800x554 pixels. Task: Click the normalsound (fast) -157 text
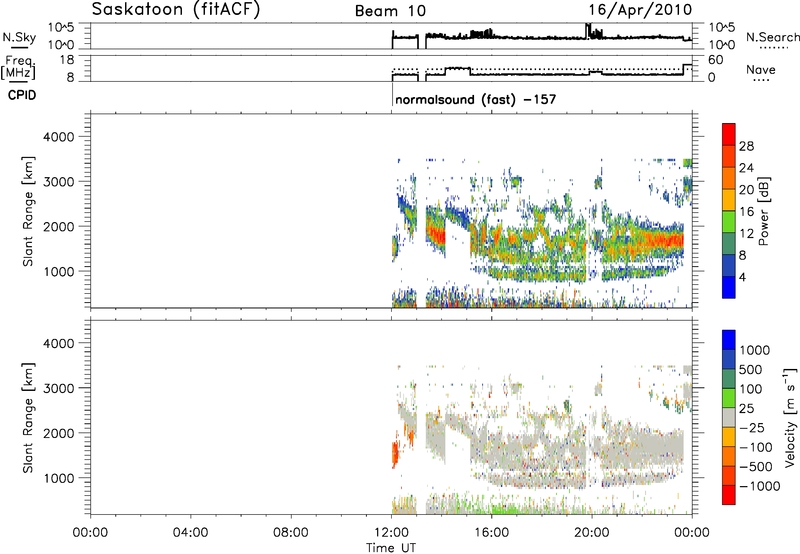[476, 99]
